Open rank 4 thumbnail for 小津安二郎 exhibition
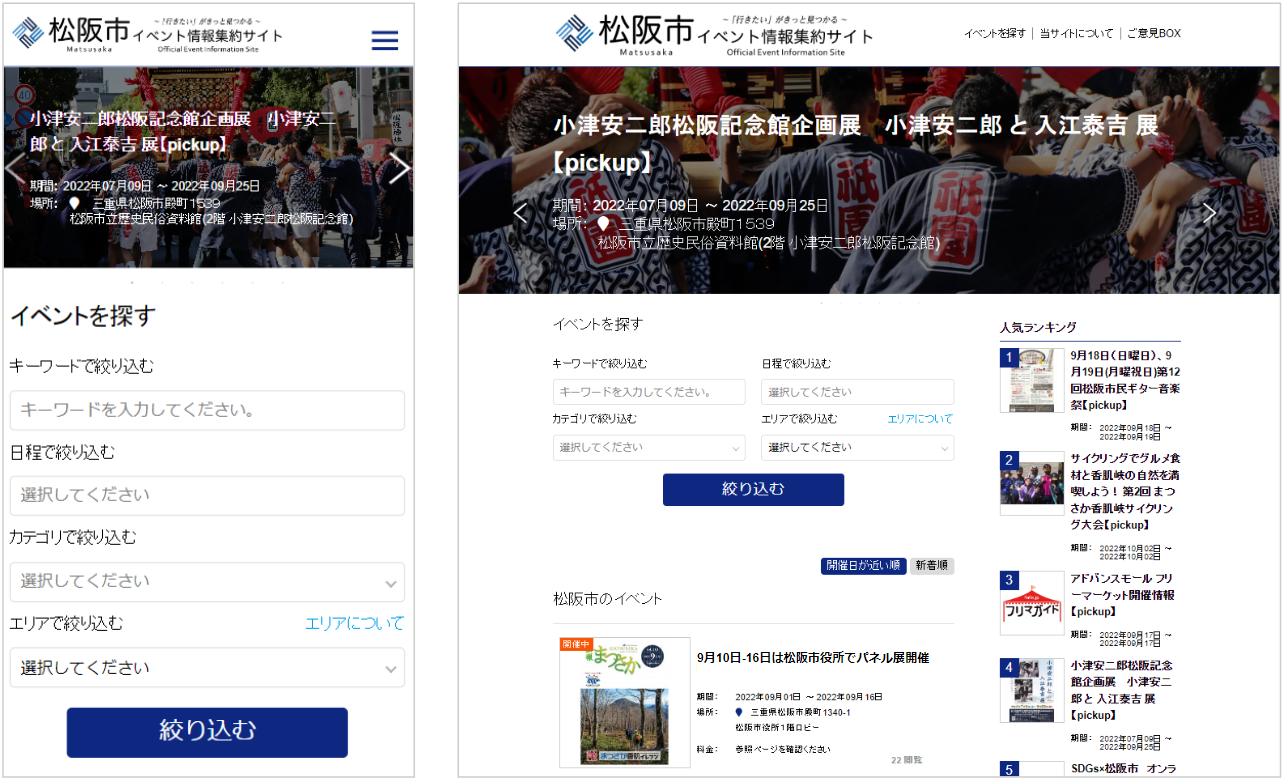Viewport: 1282px width, 778px height. click(x=1032, y=690)
